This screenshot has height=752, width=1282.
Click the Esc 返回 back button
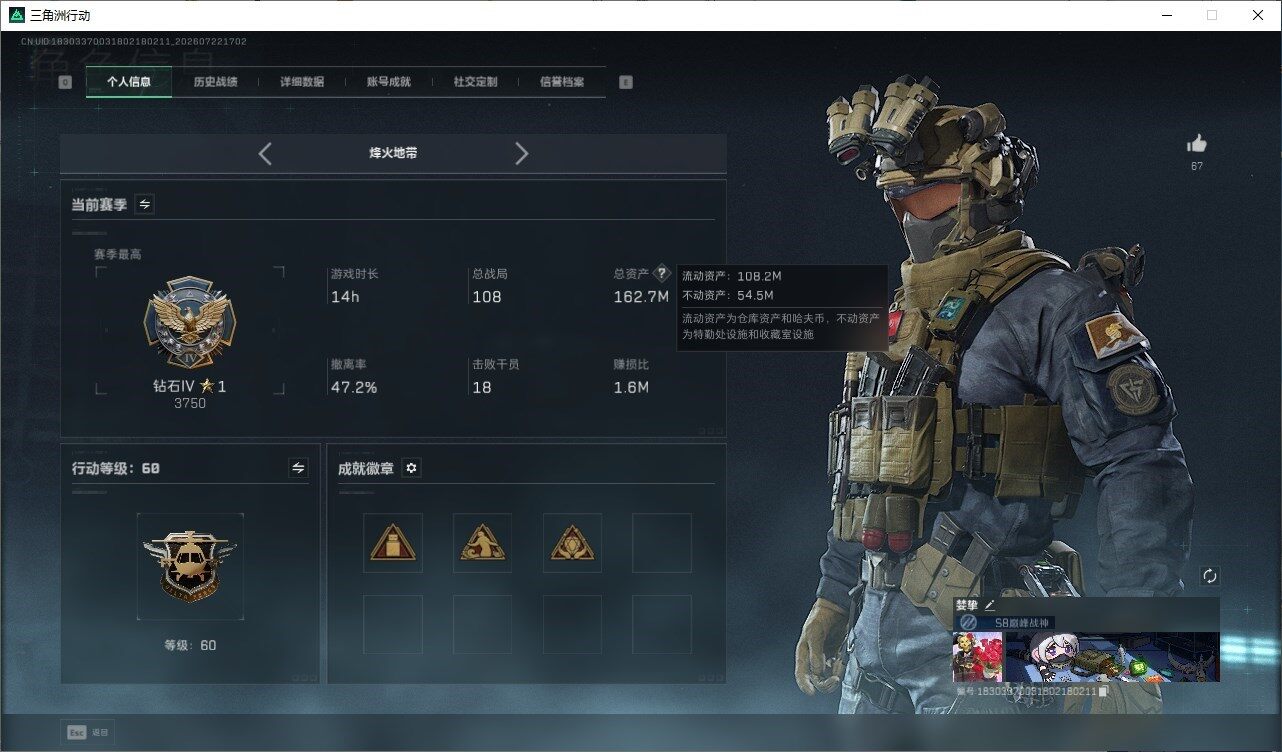pos(86,732)
